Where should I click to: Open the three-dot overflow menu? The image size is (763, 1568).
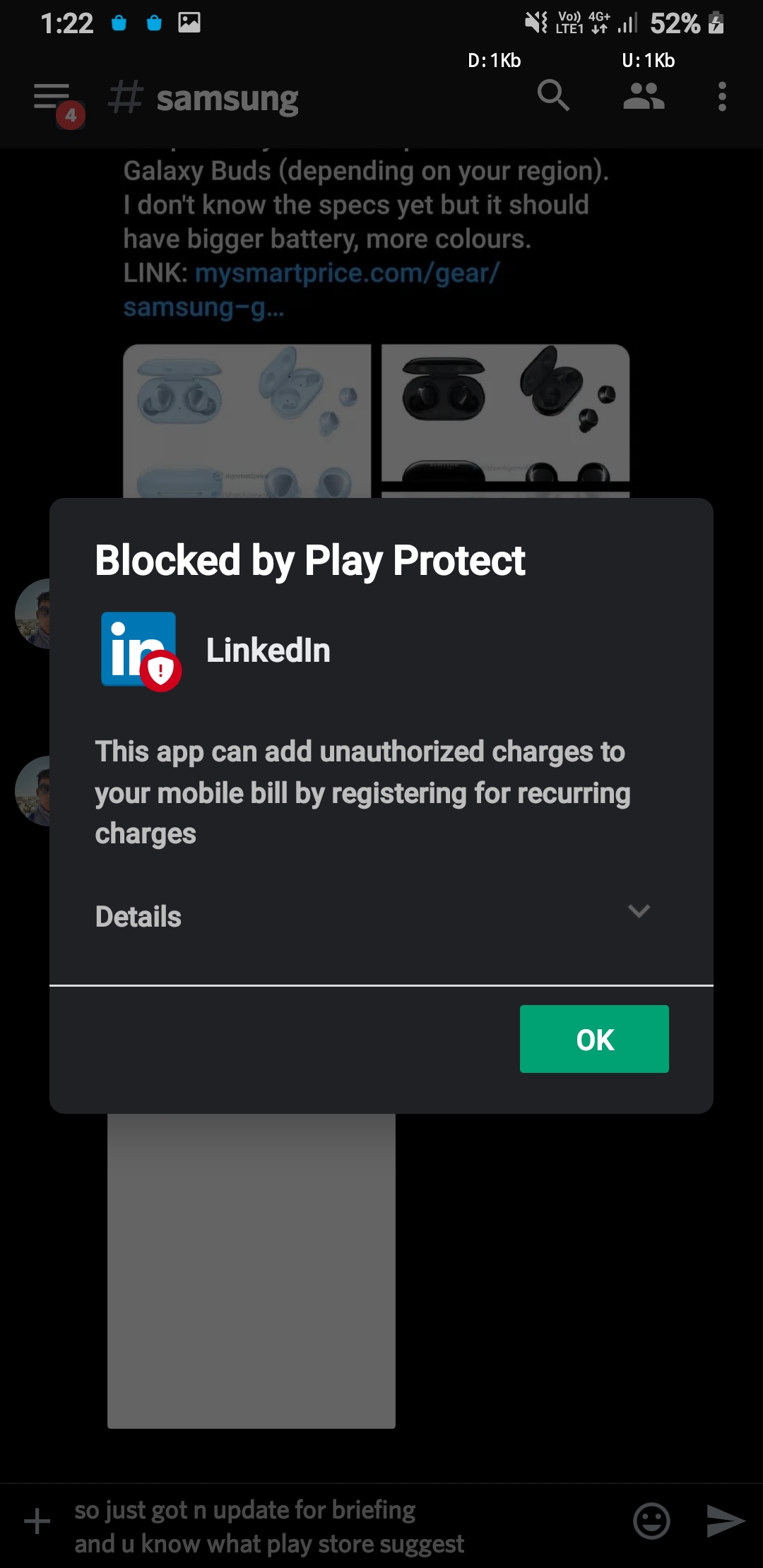coord(721,96)
